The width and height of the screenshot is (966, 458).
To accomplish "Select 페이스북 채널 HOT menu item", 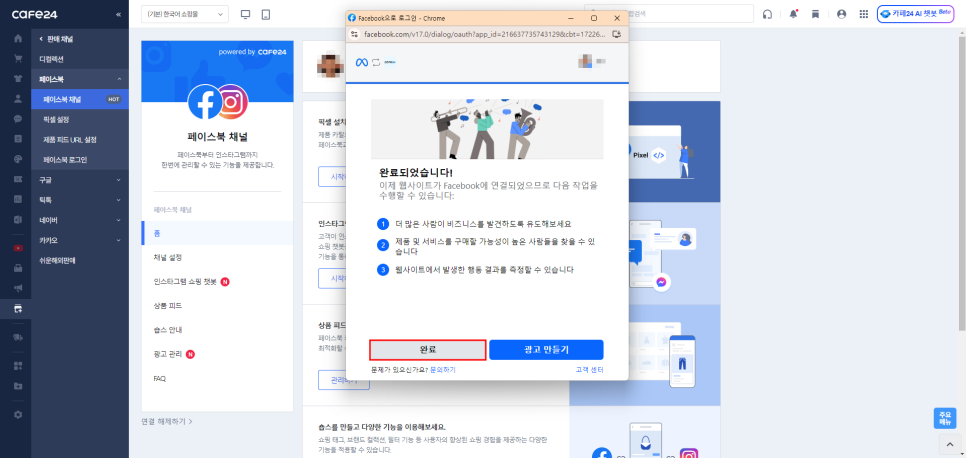I will pyautogui.click(x=80, y=99).
